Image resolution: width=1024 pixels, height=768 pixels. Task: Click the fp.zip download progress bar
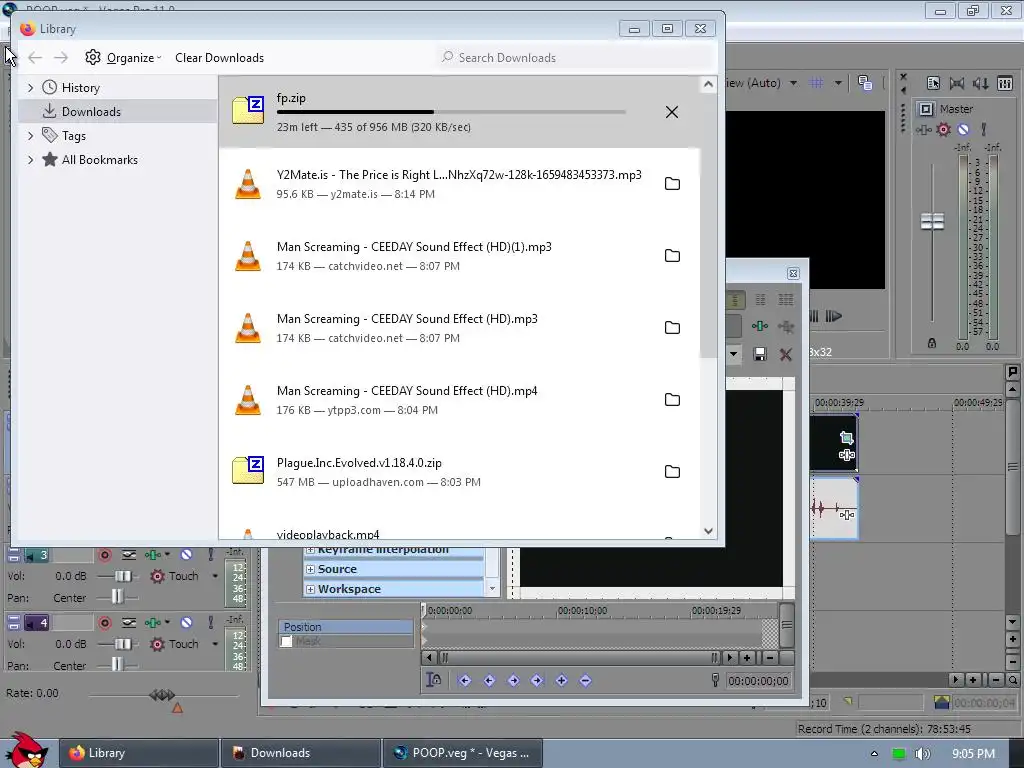point(451,112)
